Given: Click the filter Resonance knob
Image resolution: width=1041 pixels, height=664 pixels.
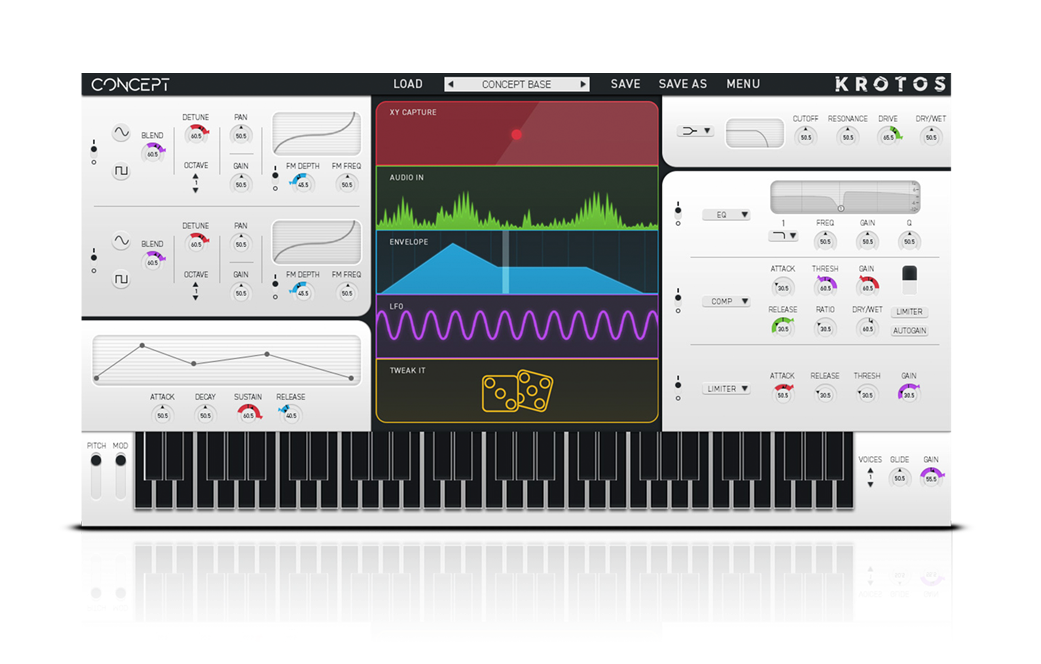Looking at the screenshot, I should (848, 136).
